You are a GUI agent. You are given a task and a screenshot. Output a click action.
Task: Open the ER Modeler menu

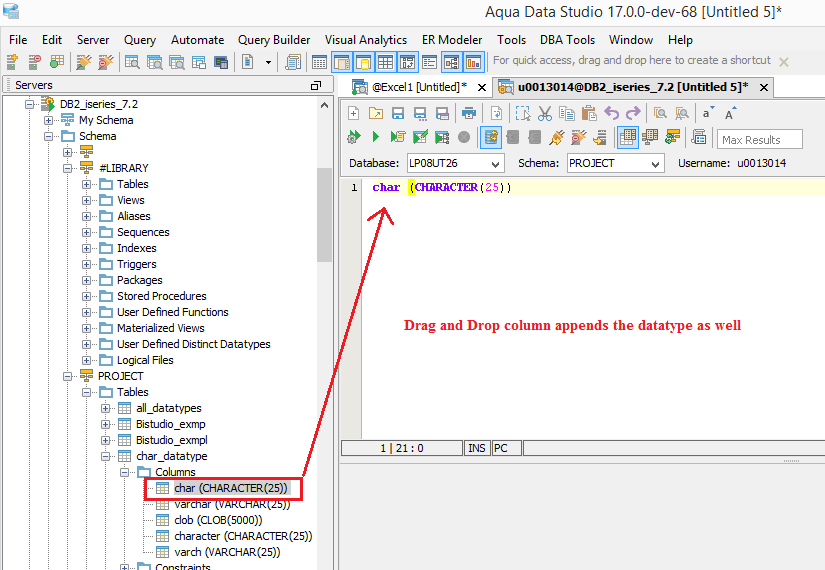(x=452, y=40)
